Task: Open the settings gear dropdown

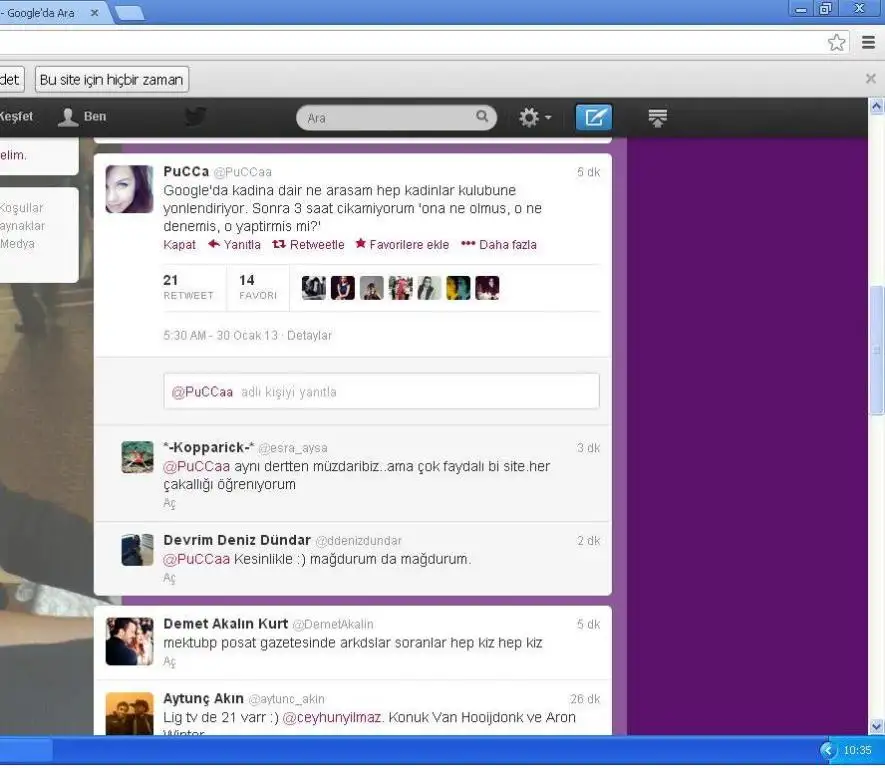Action: (x=534, y=117)
